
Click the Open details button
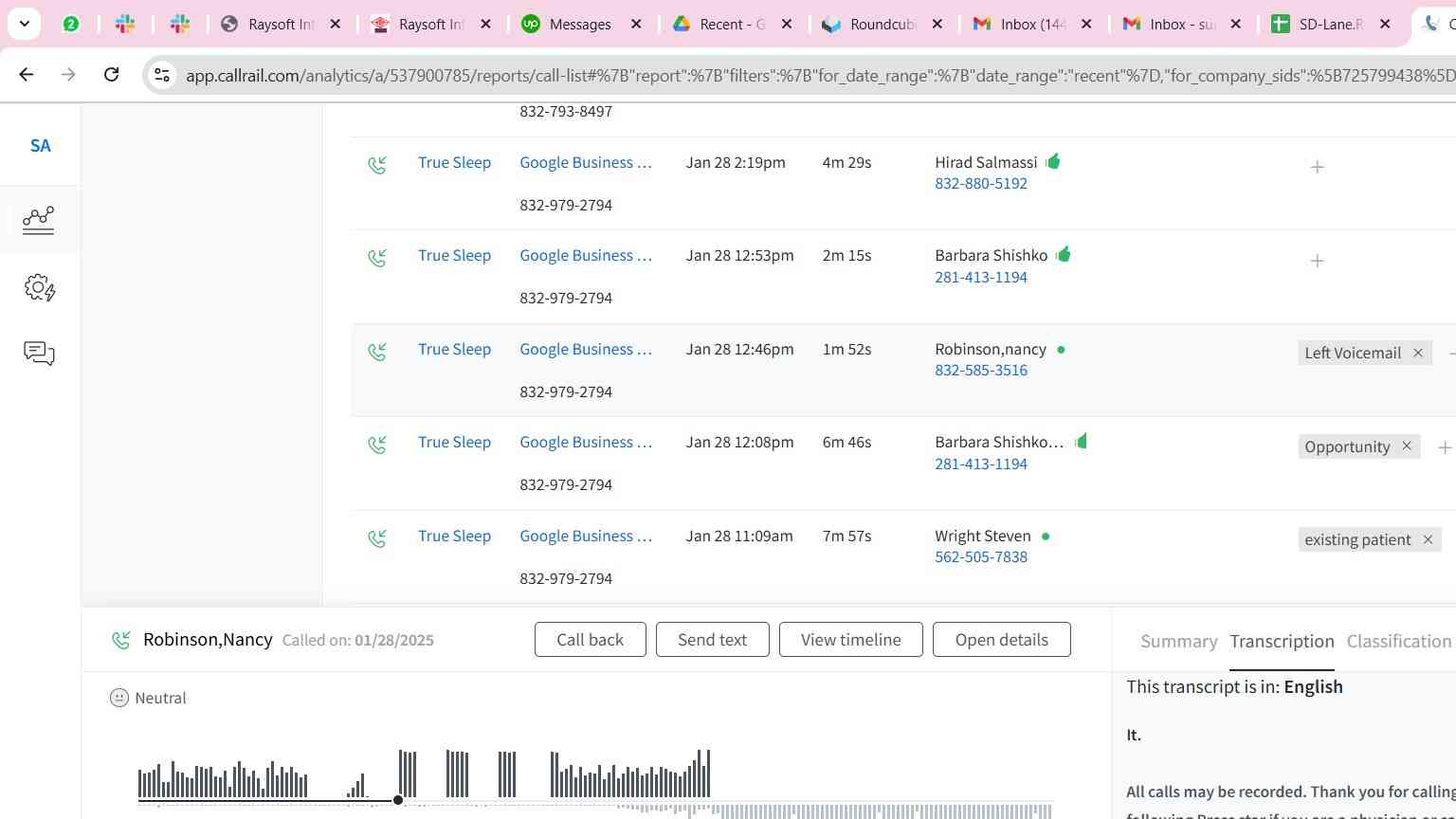(x=1001, y=639)
